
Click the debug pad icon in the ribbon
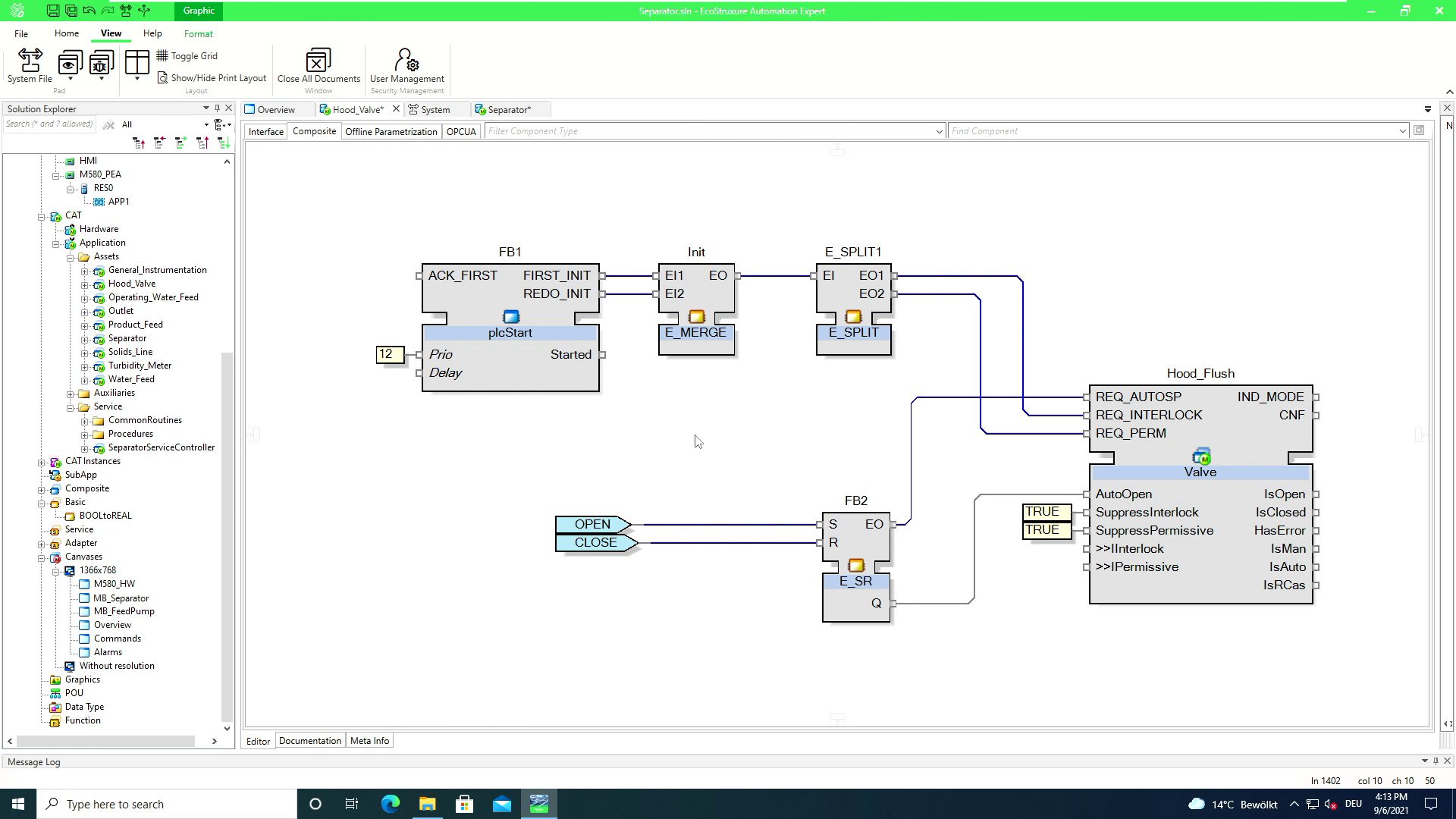pyautogui.click(x=101, y=64)
